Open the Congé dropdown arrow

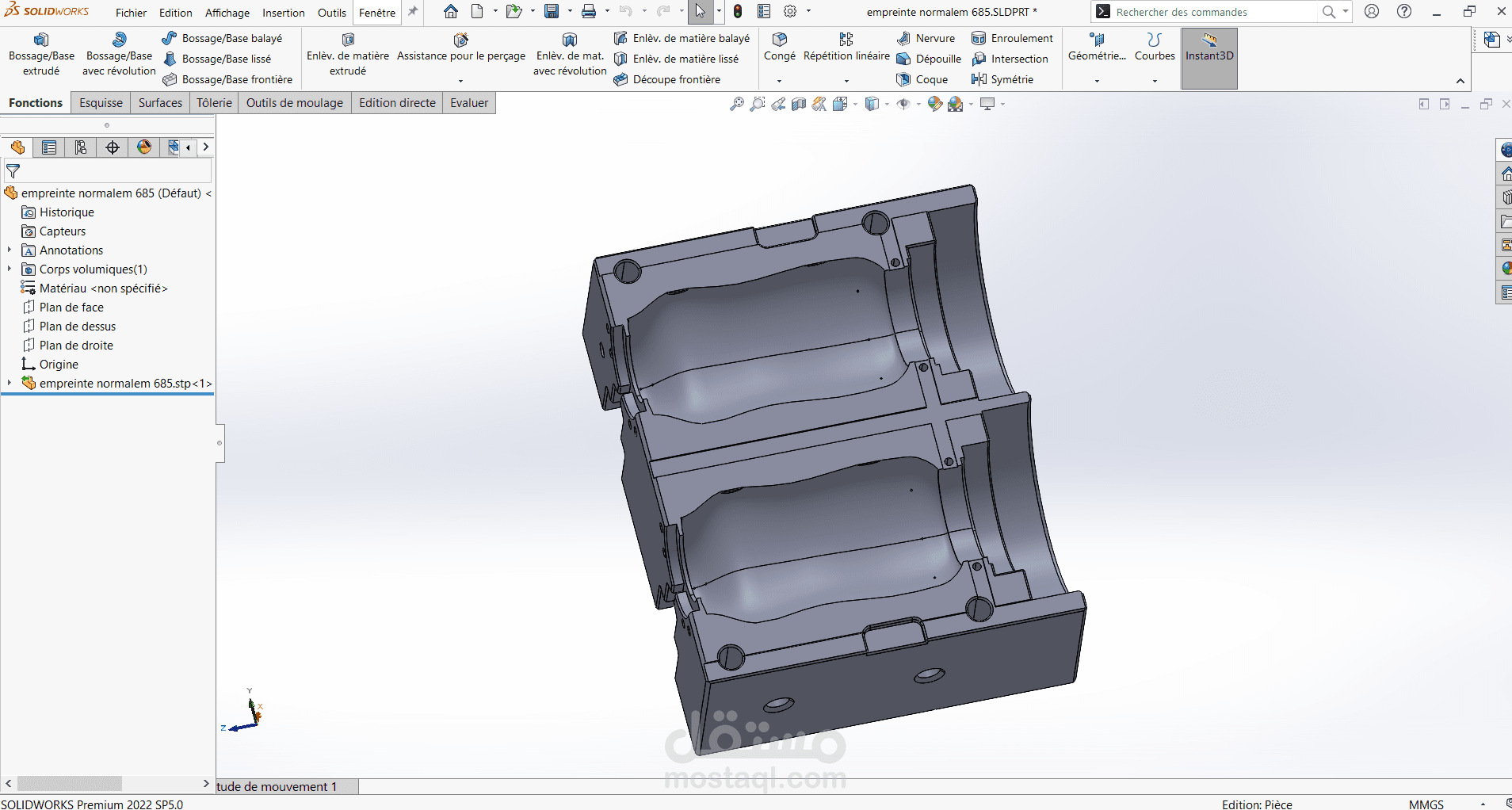(x=780, y=81)
